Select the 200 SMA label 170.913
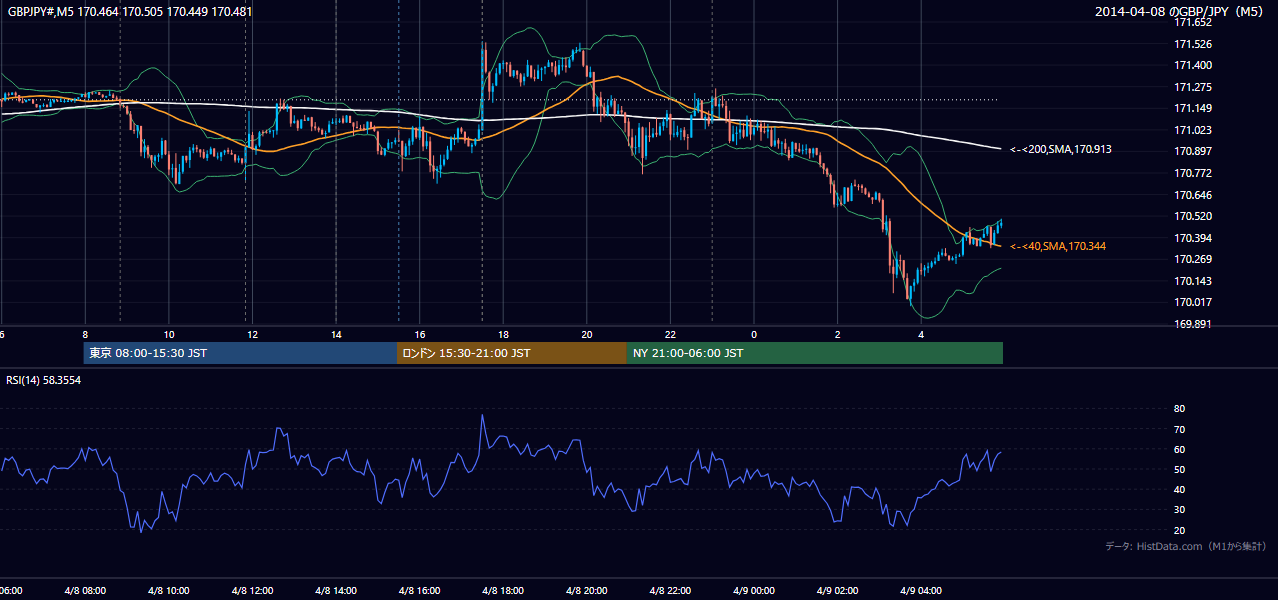This screenshot has height=600, width=1278. (x=1061, y=149)
